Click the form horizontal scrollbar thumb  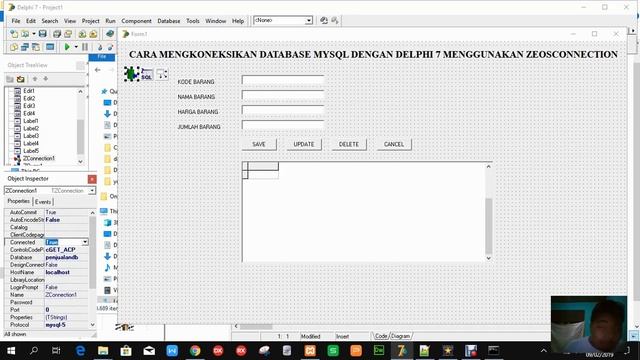click(x=256, y=327)
